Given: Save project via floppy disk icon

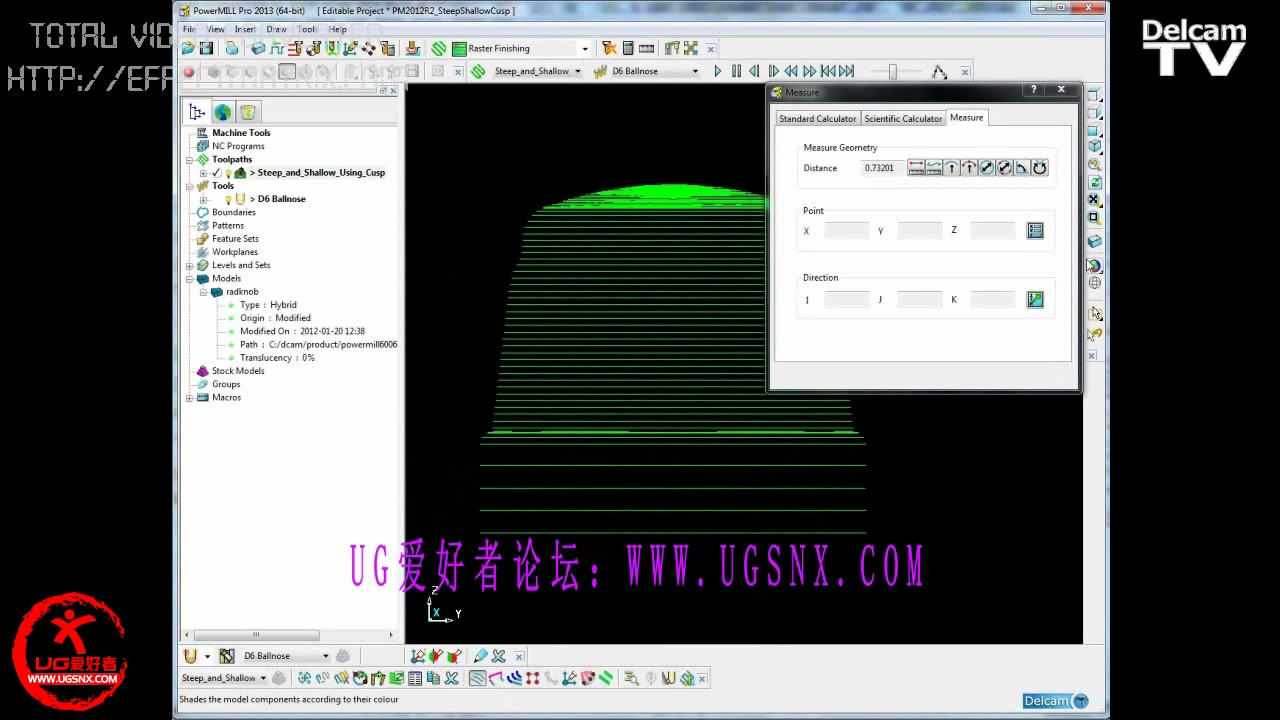Looking at the screenshot, I should coord(206,48).
